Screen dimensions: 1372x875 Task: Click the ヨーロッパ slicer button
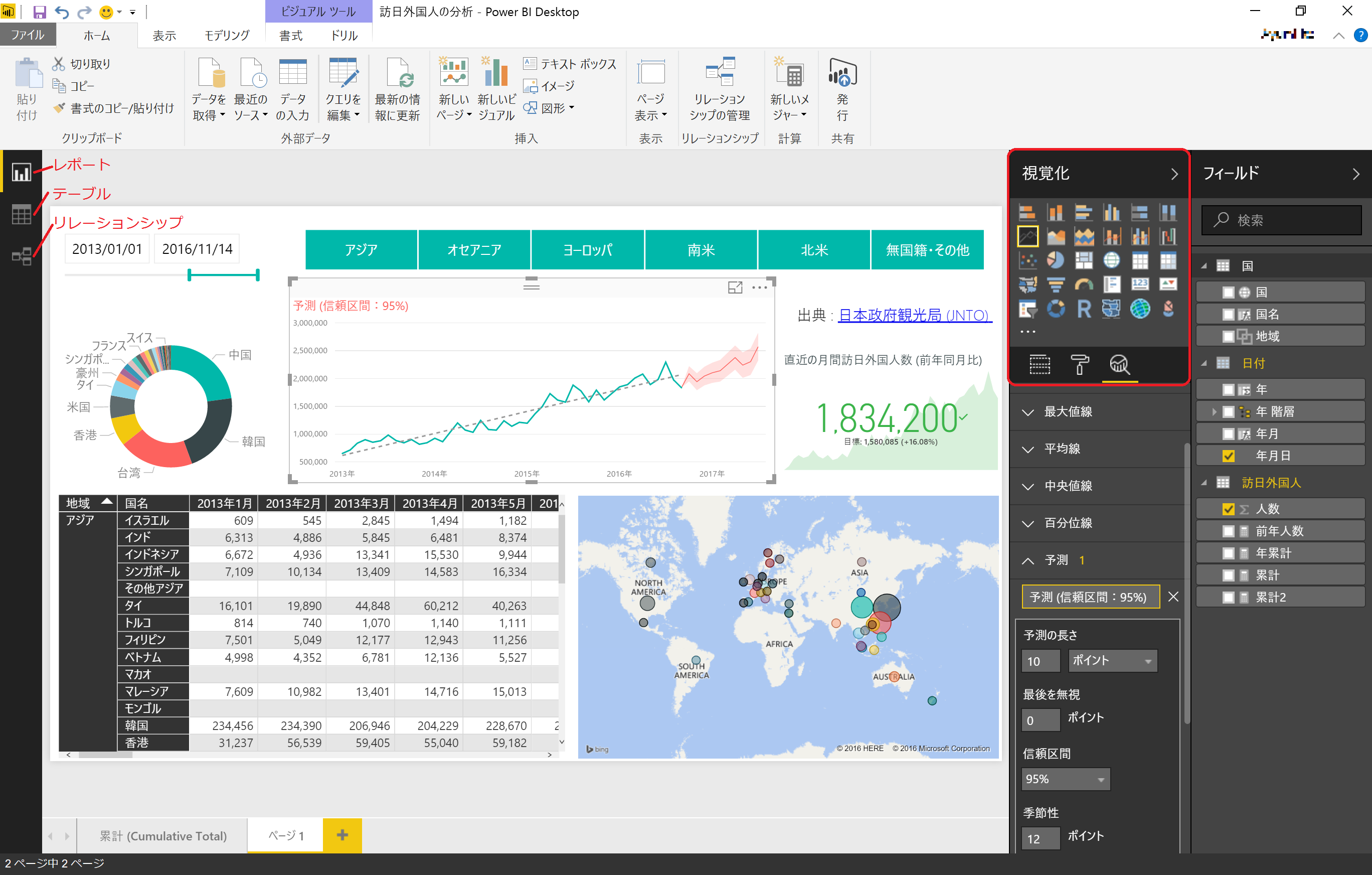(x=587, y=250)
